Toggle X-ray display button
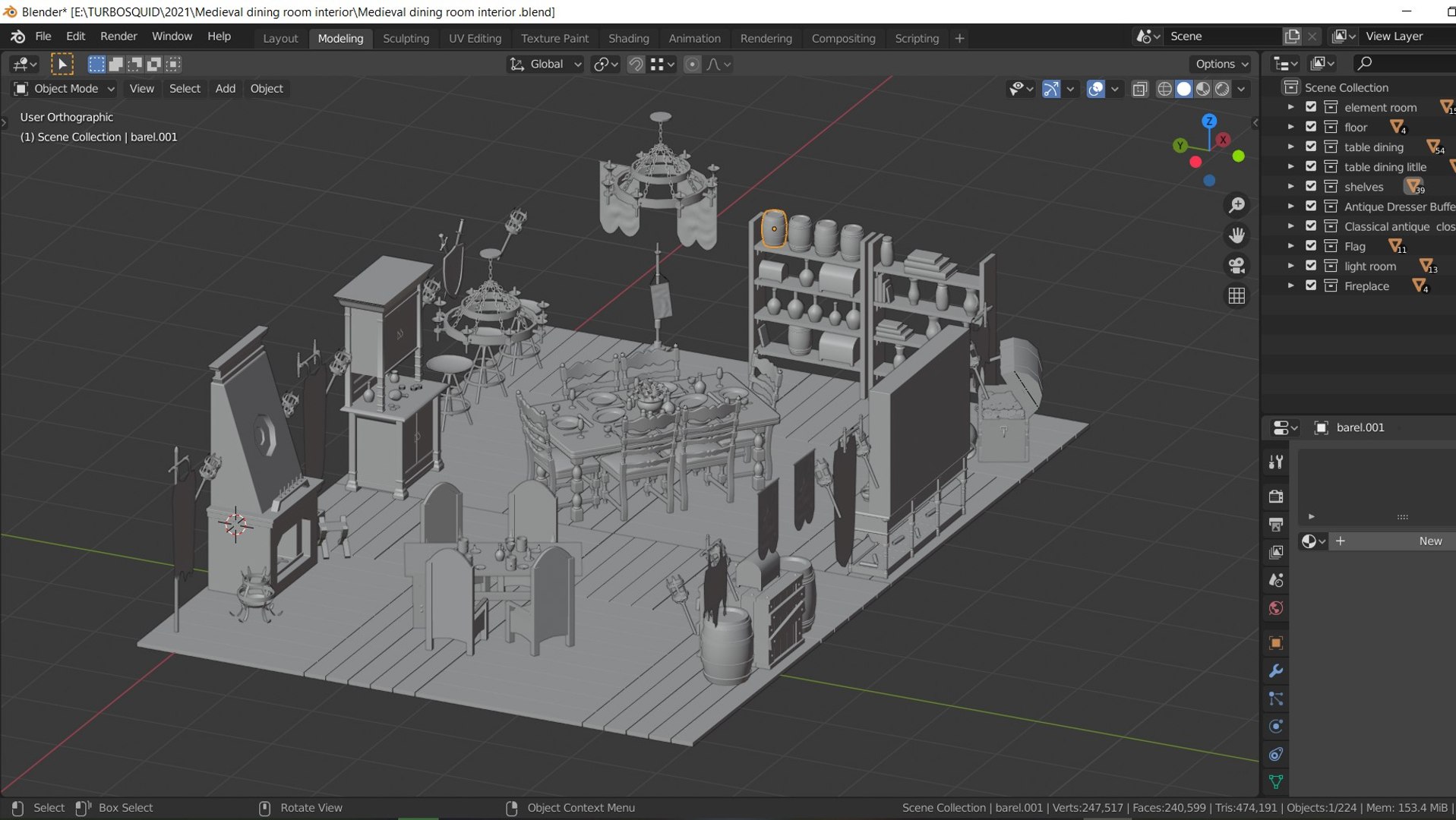The height and width of the screenshot is (820, 1456). (1140, 89)
